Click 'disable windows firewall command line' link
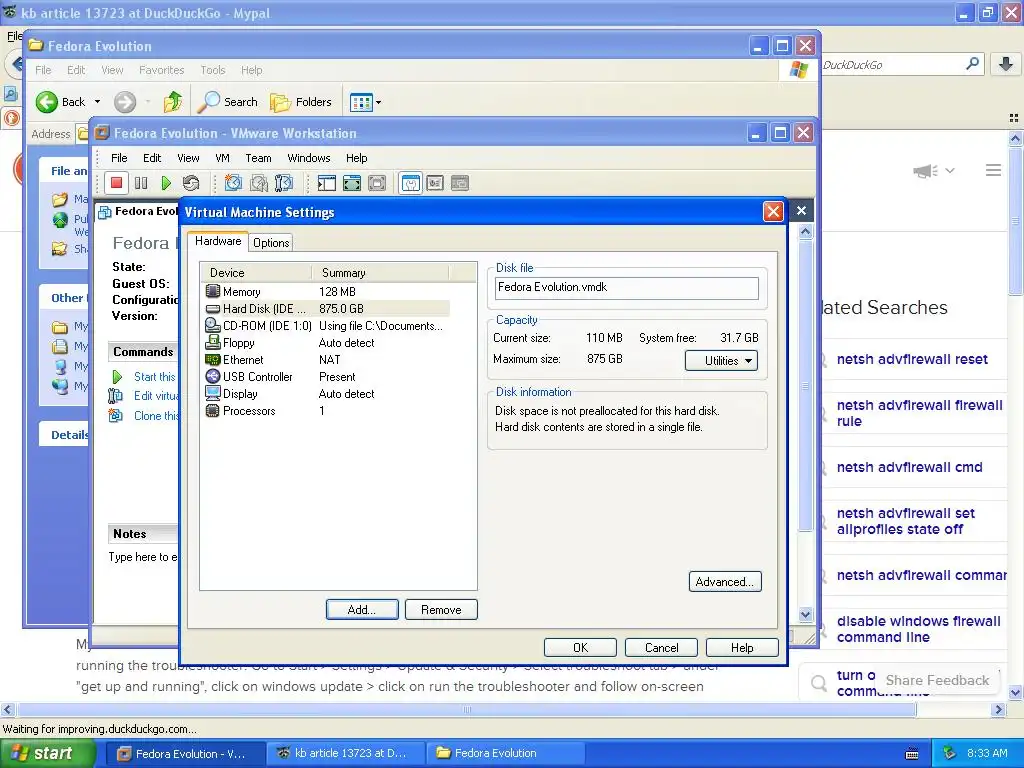The width and height of the screenshot is (1024, 768). coord(918,629)
